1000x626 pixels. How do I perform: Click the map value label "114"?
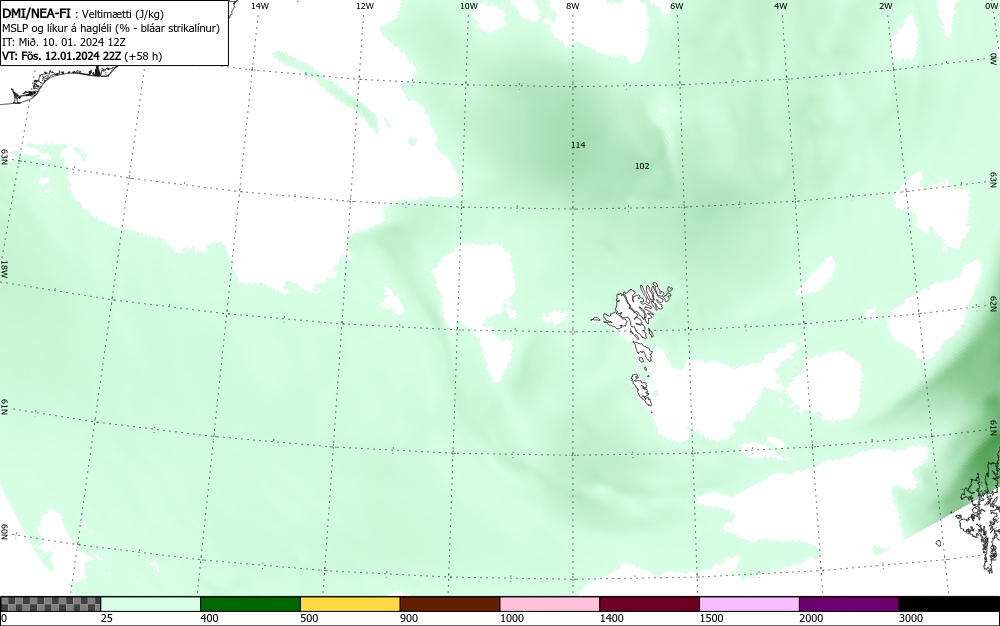click(x=578, y=145)
